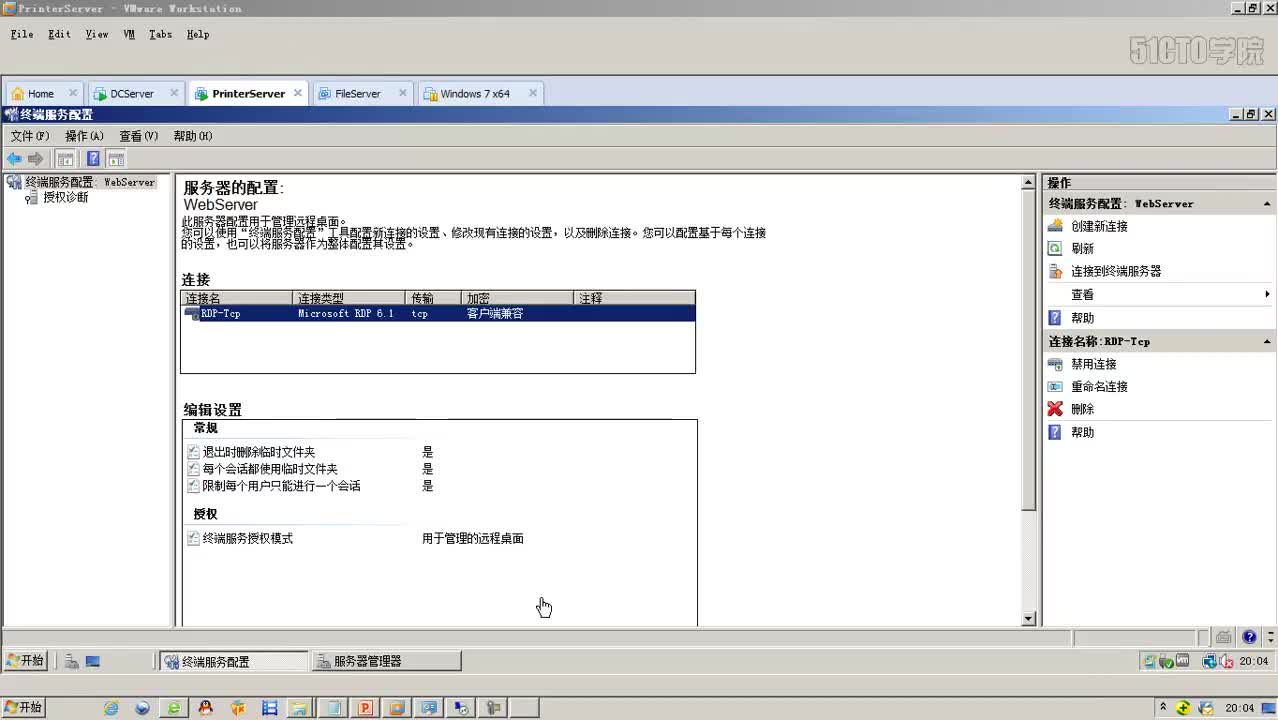This screenshot has height=720, width=1278.
Task: Open the 查看 submenu arrow in the actions pane
Action: [1267, 294]
